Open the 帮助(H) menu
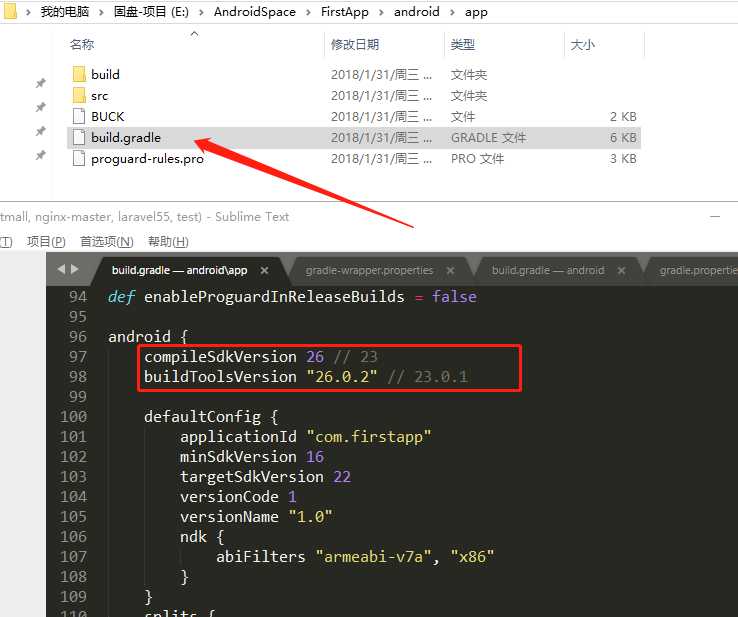738x617 pixels. pos(168,242)
